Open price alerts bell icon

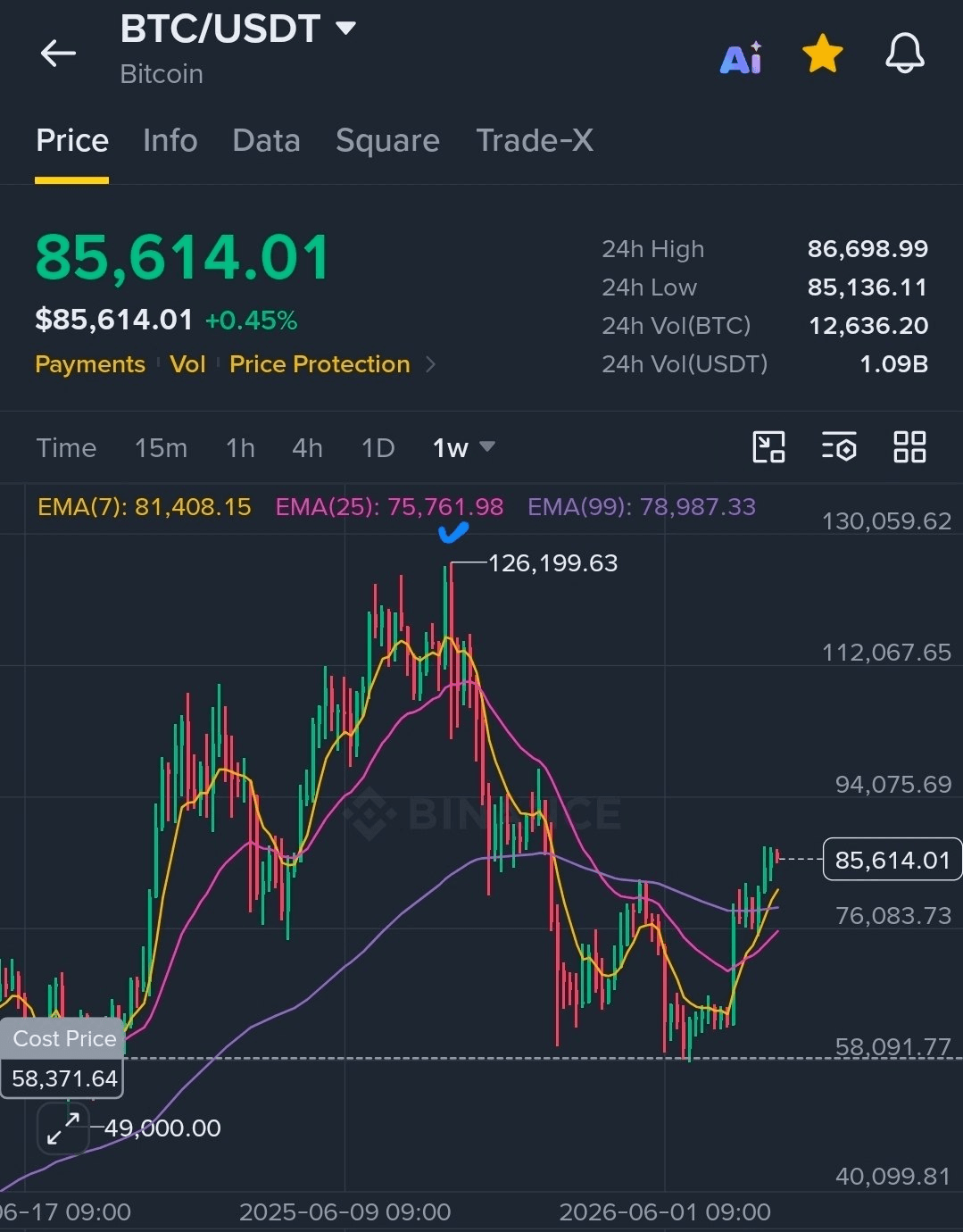click(x=904, y=54)
